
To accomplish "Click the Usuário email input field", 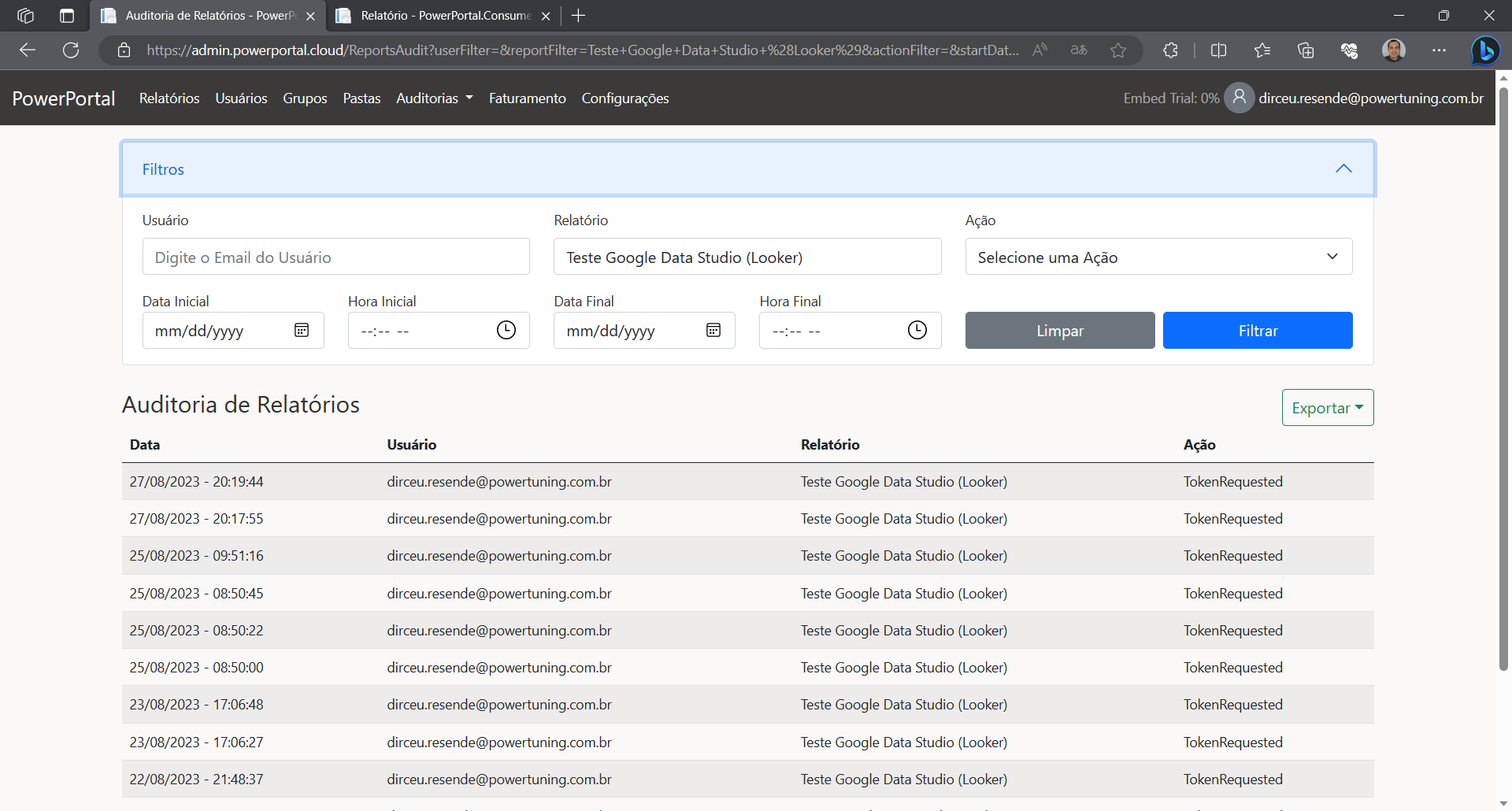I will click(335, 257).
